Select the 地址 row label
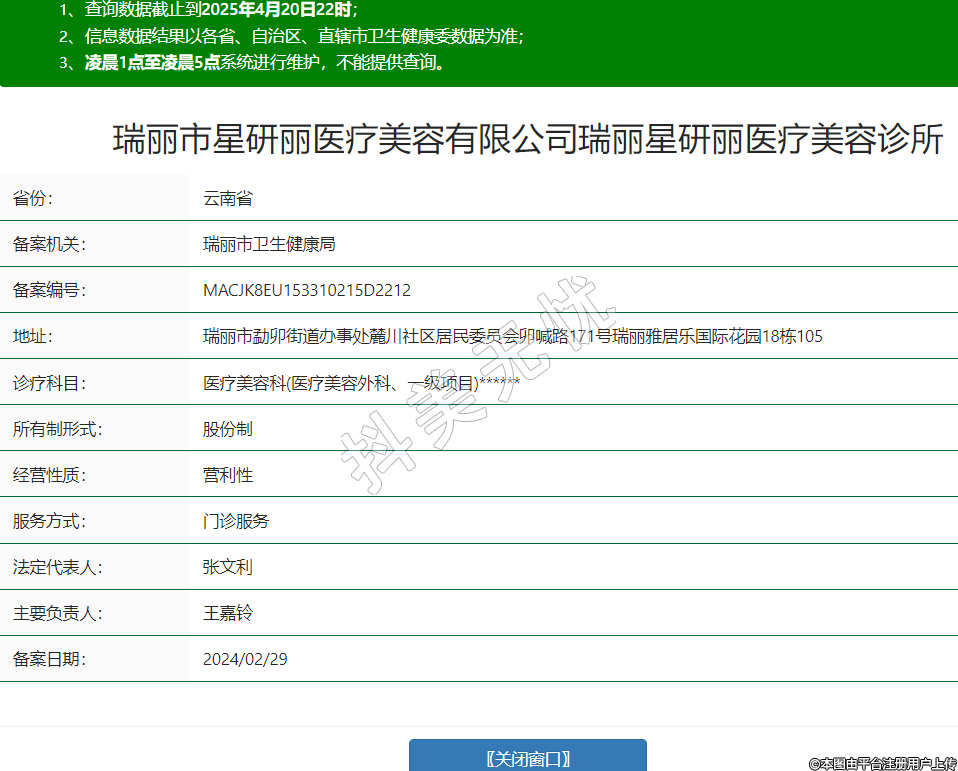The height and width of the screenshot is (771, 958). [x=33, y=336]
